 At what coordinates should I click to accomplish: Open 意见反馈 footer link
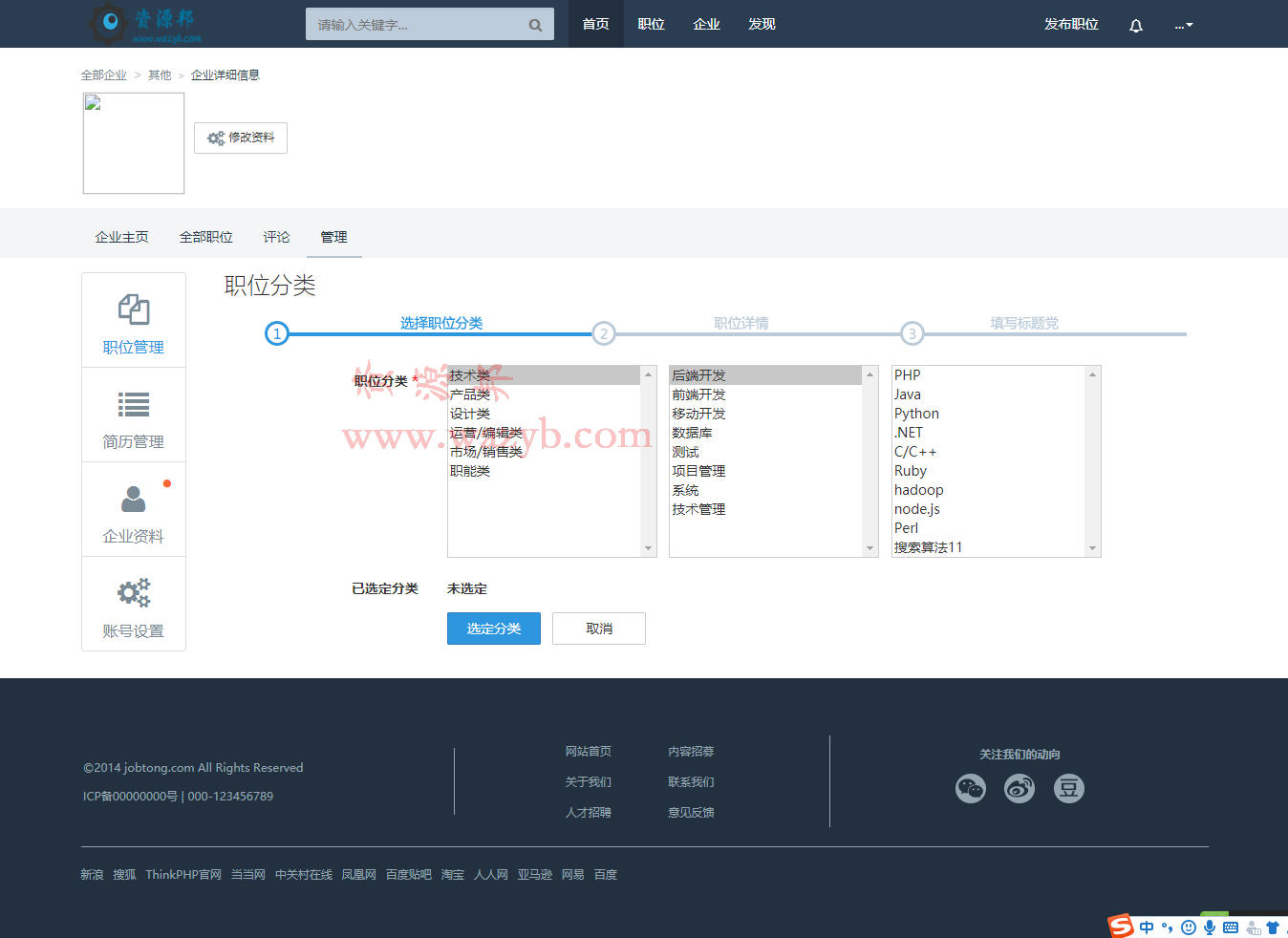point(692,813)
